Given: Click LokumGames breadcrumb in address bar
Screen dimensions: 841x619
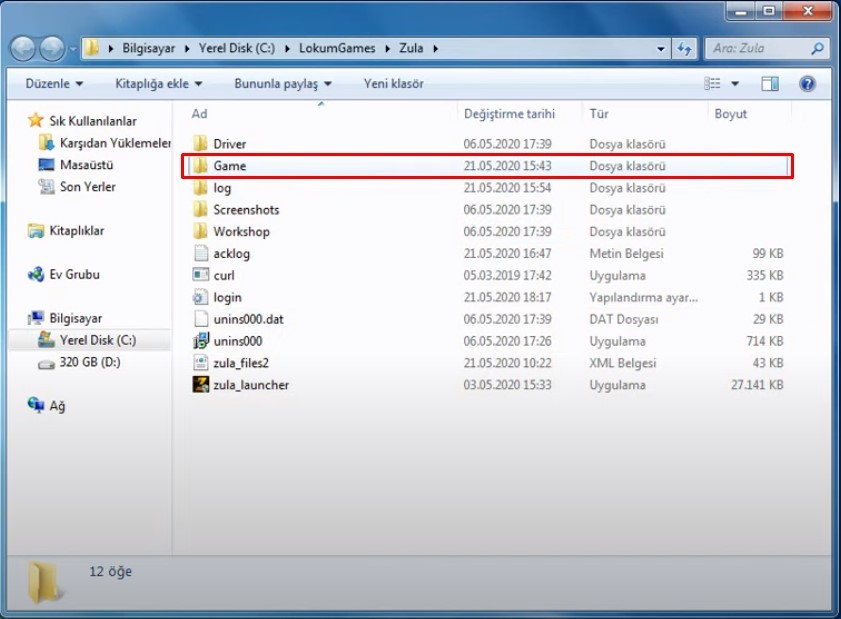Looking at the screenshot, I should 337,48.
